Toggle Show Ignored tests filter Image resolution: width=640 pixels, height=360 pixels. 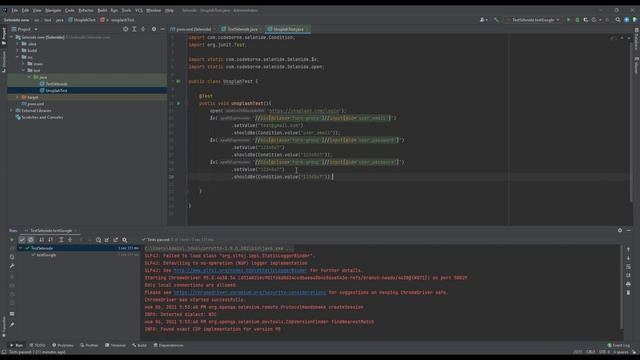coord(31,240)
